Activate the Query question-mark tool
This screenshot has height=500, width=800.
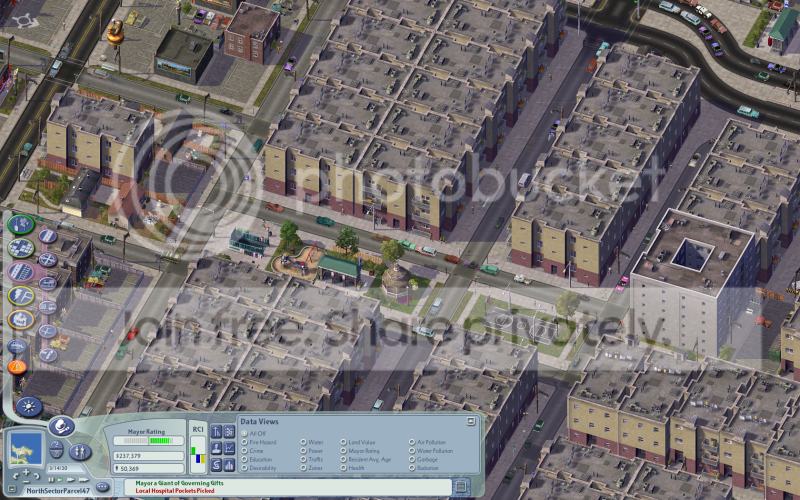(x=56, y=444)
